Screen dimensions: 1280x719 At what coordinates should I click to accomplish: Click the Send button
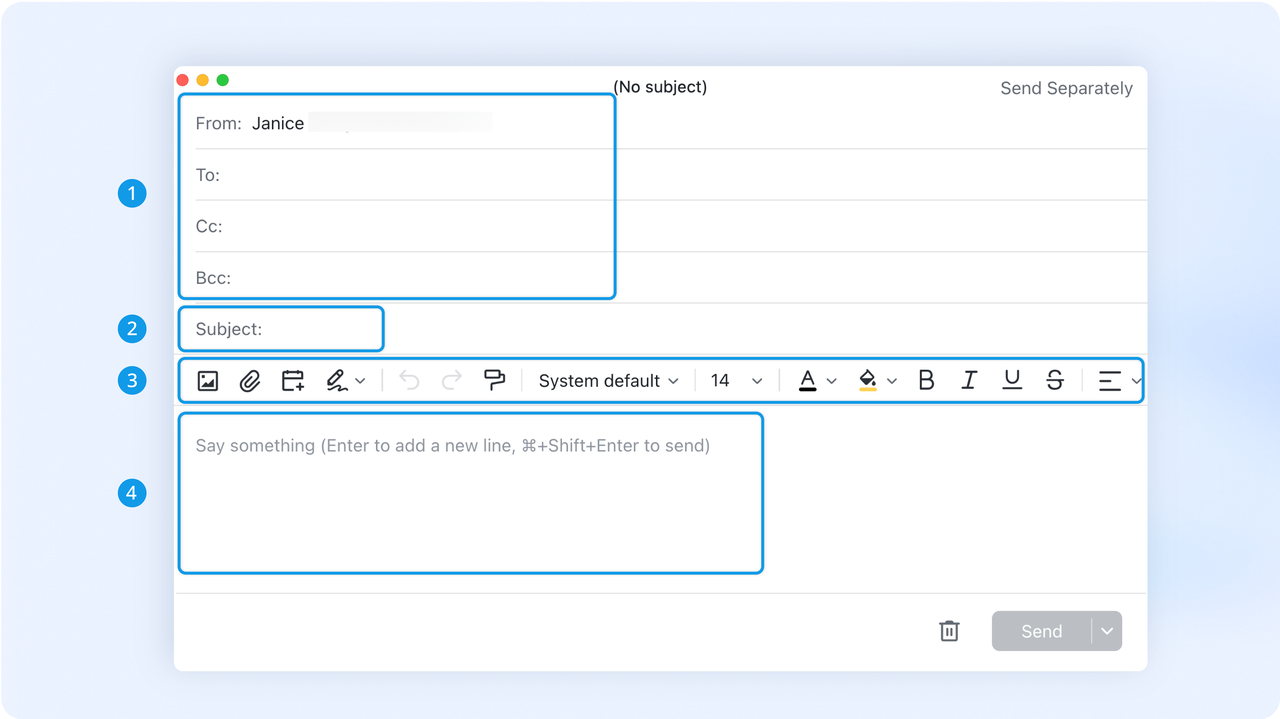(x=1040, y=630)
